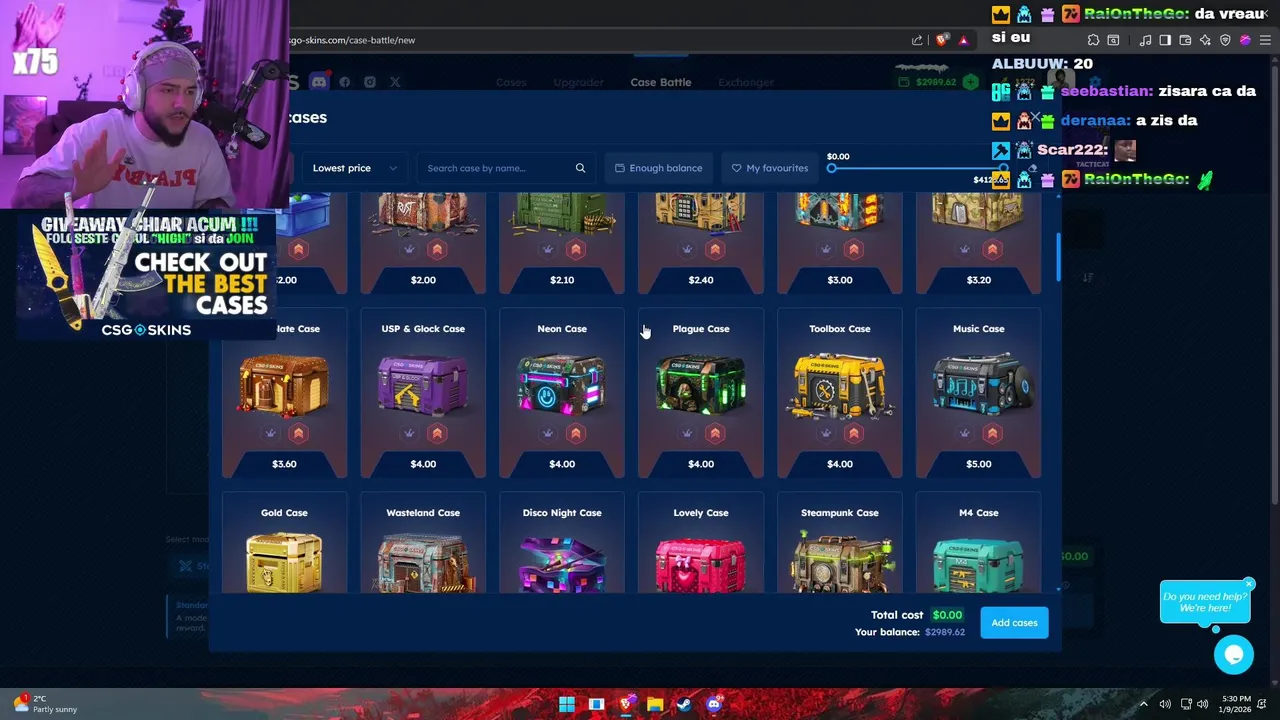Select the M4 Case thumbnail
This screenshot has width=1280, height=720.
[x=979, y=565]
